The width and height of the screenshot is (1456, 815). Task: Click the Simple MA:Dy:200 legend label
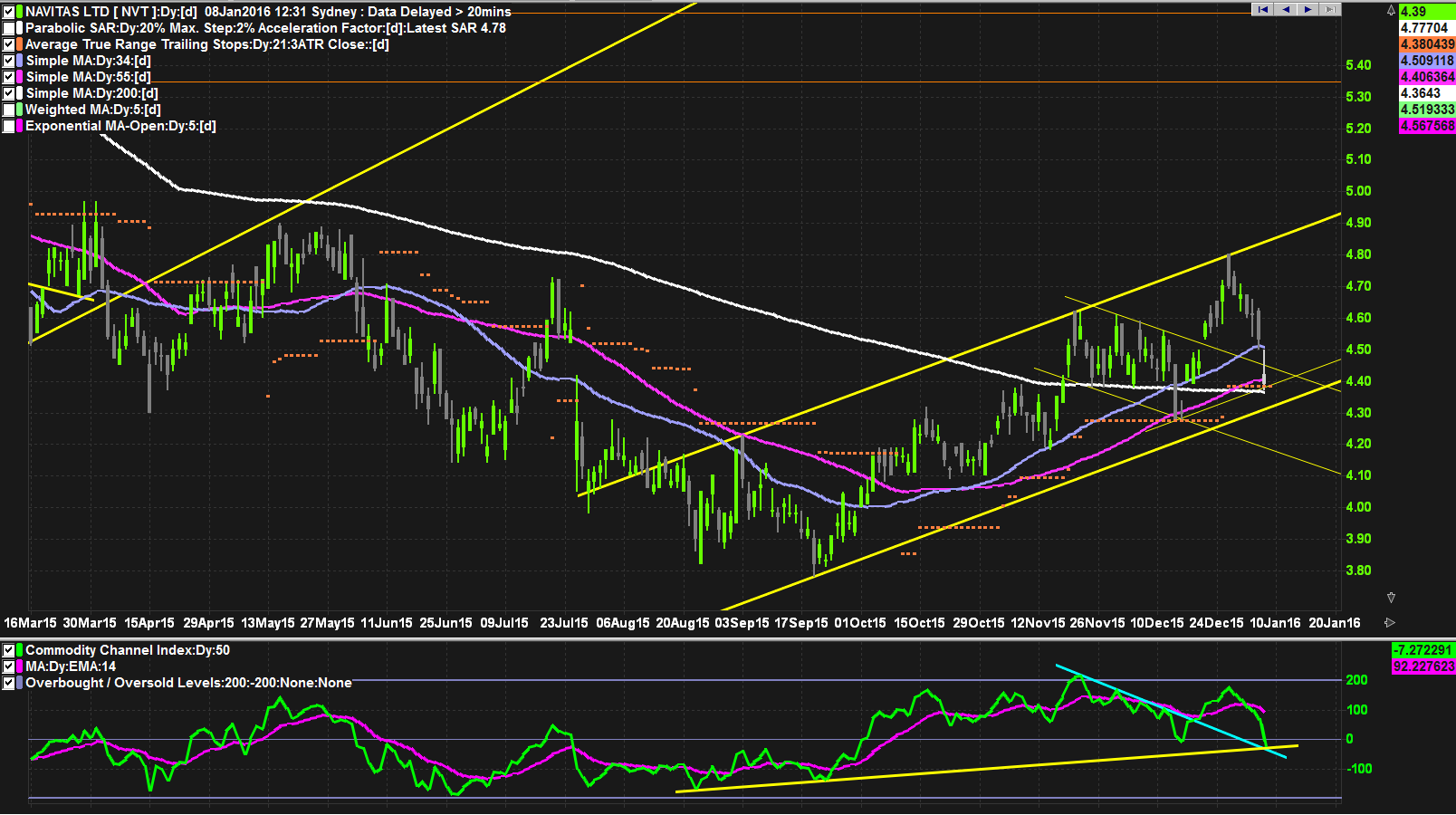coord(91,93)
